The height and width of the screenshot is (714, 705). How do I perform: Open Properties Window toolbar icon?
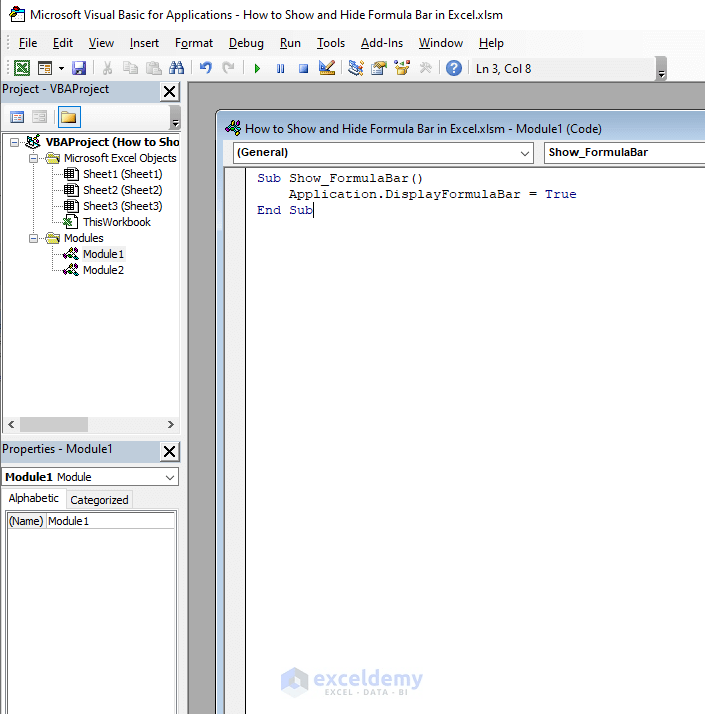point(378,68)
